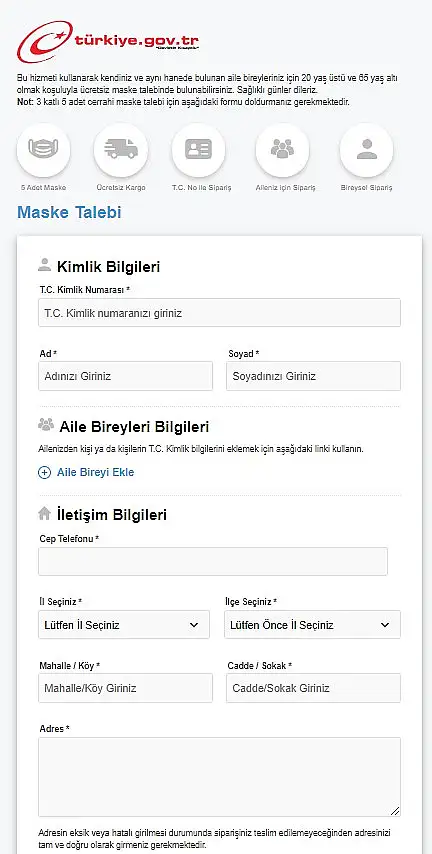432x854 pixels.
Task: Focus the Cep Telefonu input field
Action: coord(213,562)
